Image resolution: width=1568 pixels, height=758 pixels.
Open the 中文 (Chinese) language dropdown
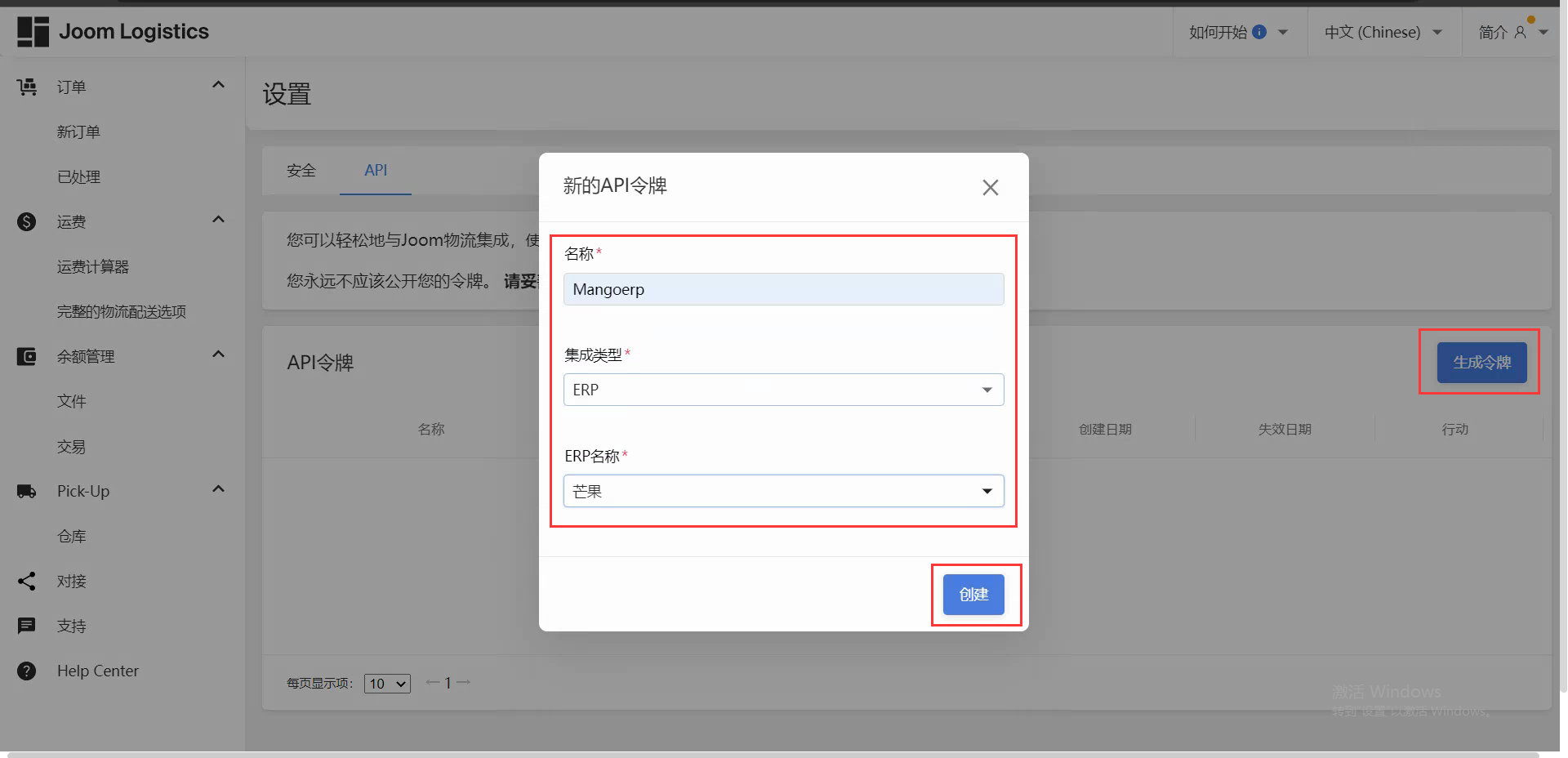pos(1383,32)
